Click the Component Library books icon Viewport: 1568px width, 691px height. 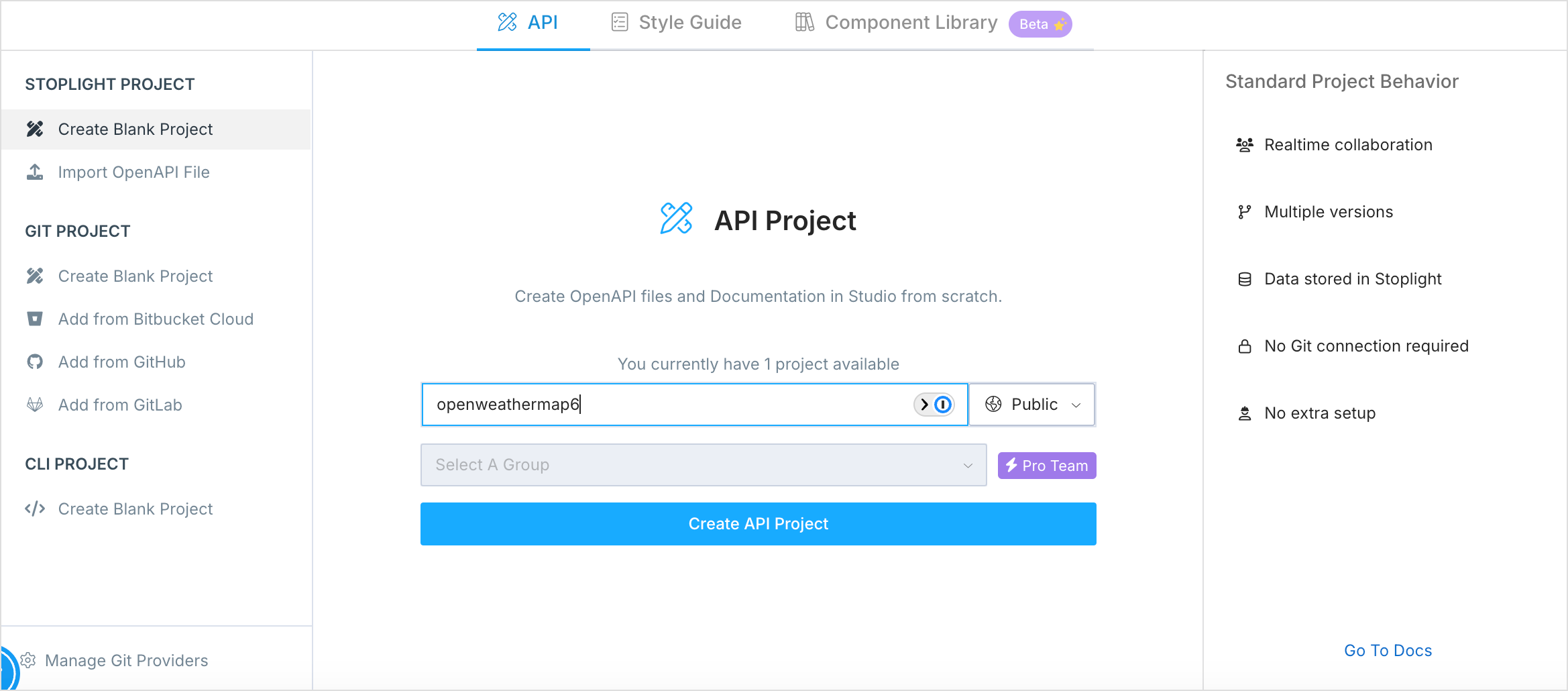pyautogui.click(x=805, y=22)
